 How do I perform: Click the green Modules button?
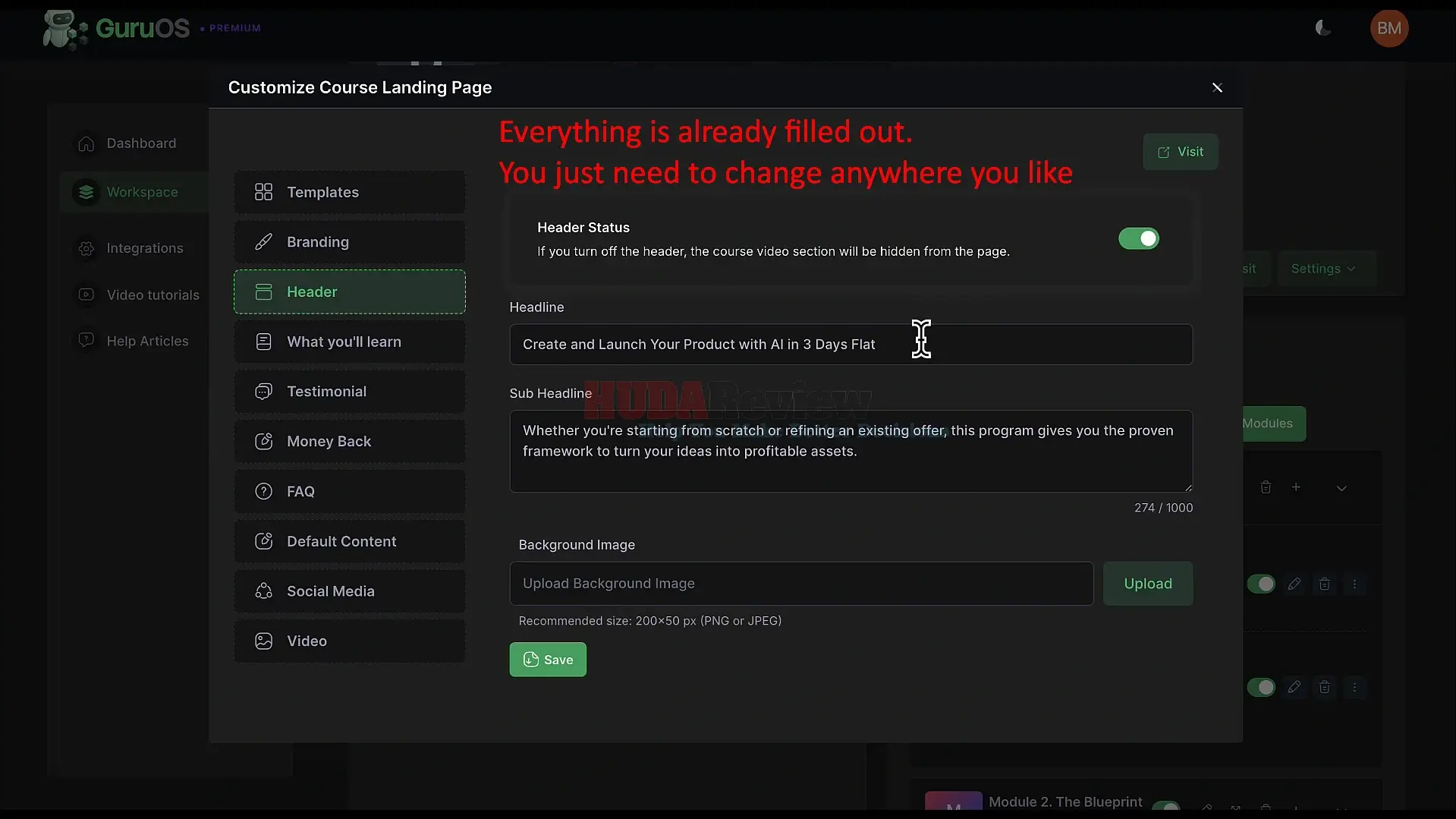point(1273,424)
